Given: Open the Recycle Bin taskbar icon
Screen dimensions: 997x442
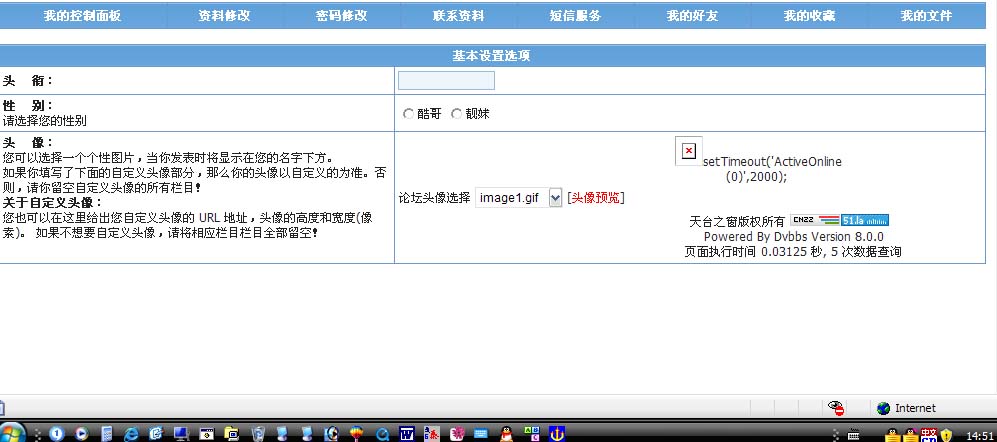Looking at the screenshot, I should click(258, 434).
